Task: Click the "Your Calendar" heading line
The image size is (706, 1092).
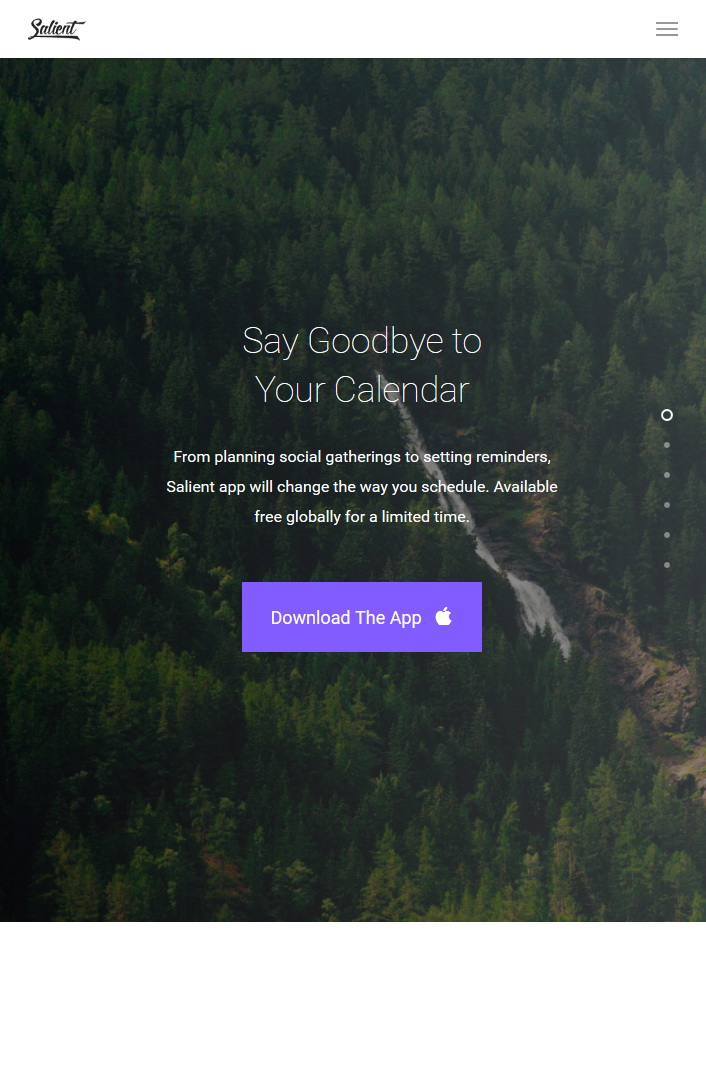Action: [x=362, y=389]
